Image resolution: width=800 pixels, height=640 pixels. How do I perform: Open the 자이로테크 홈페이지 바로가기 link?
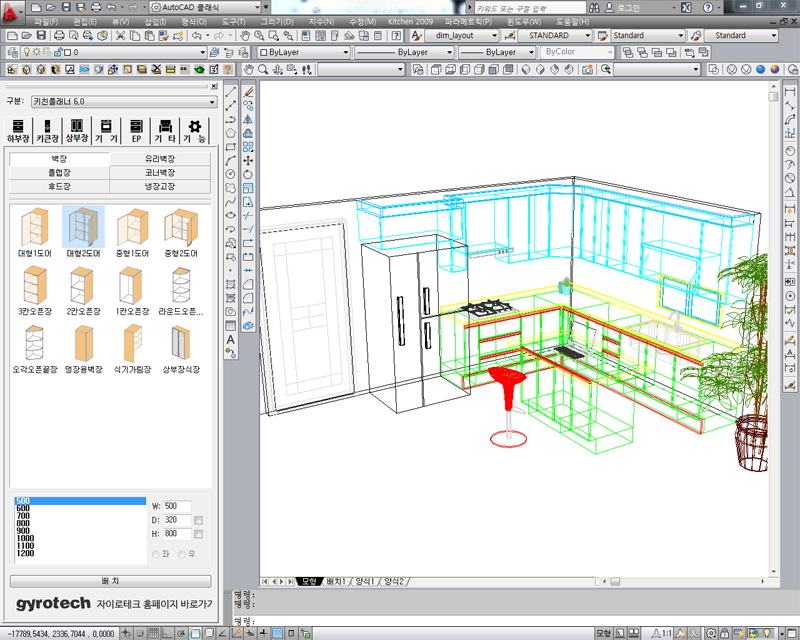pos(154,604)
